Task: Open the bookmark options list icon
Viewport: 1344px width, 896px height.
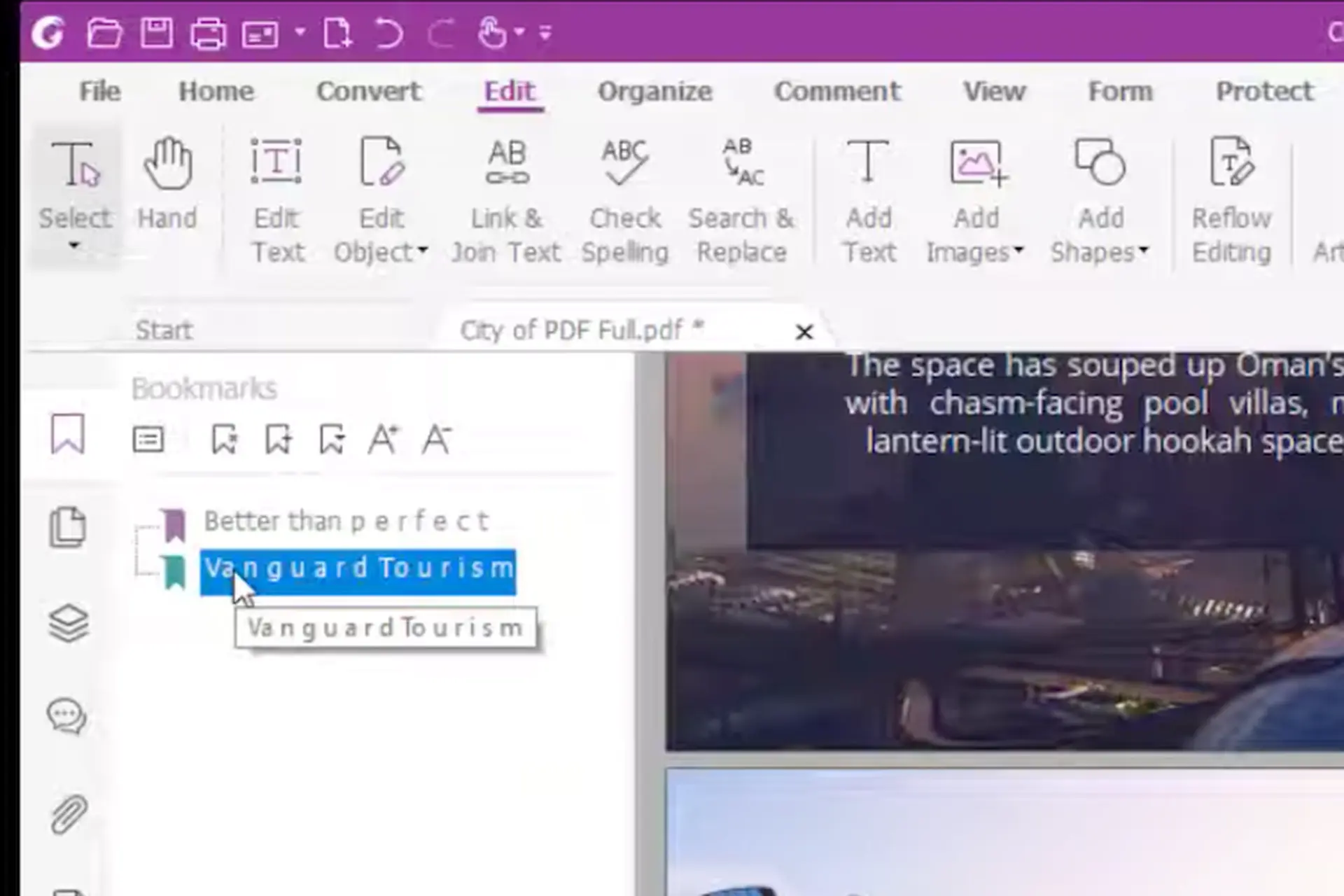Action: tap(148, 440)
